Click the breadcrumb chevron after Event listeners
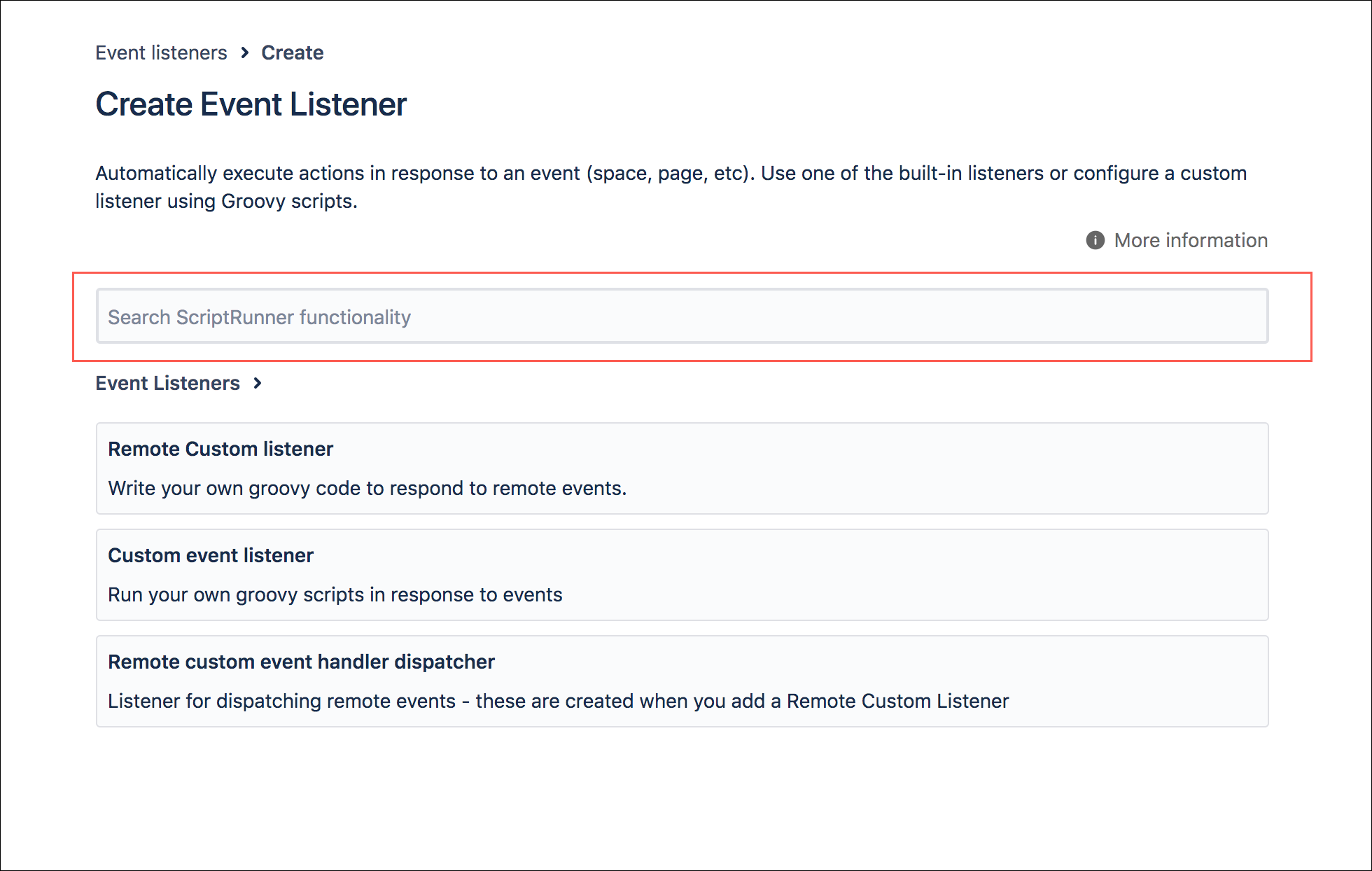This screenshot has height=871, width=1372. click(x=244, y=53)
